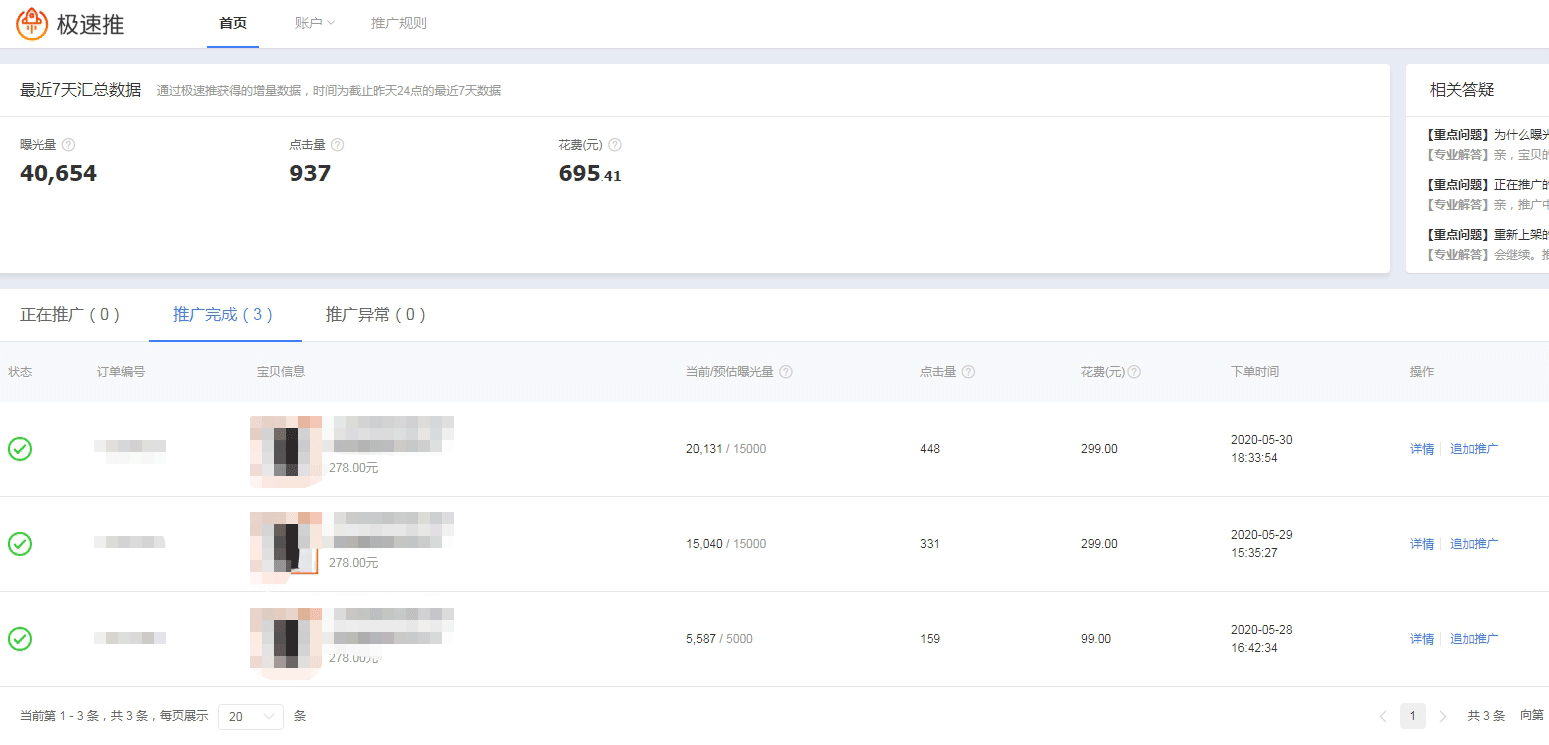Click 追加推广 for the 2020-05-28 order
This screenshot has width=1549, height=745.
pyautogui.click(x=1474, y=639)
